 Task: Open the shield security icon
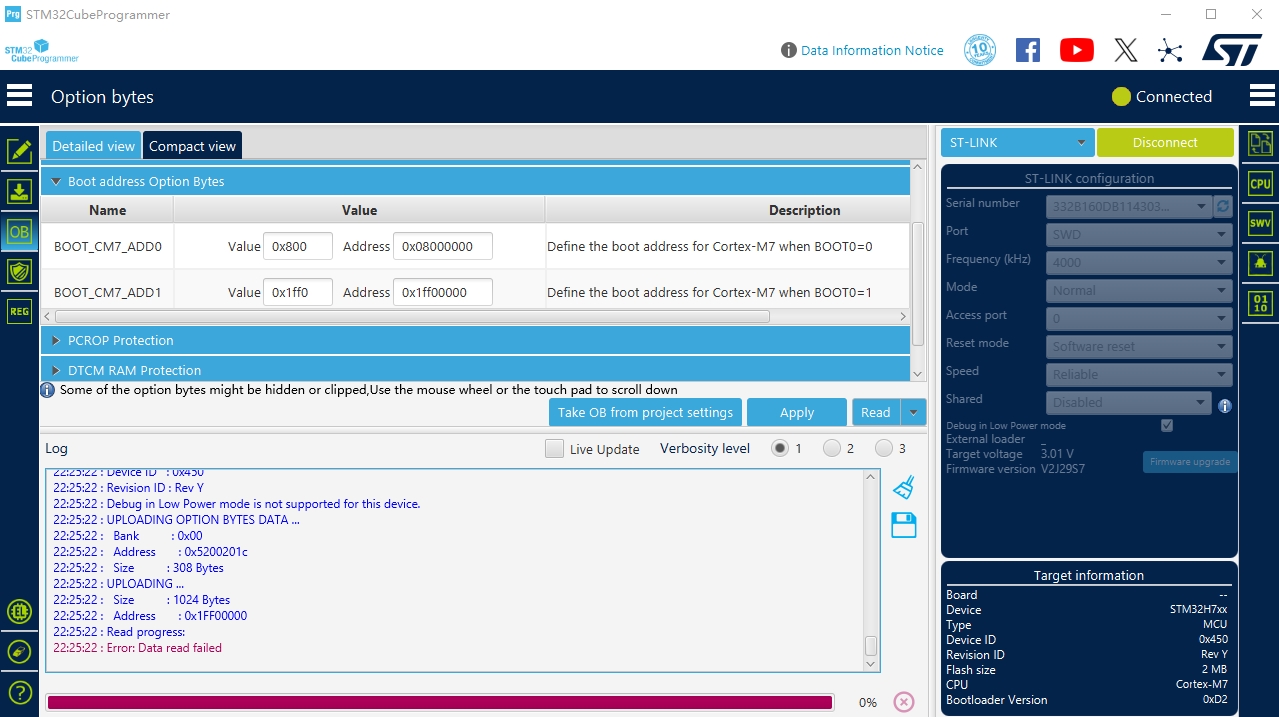click(x=19, y=271)
